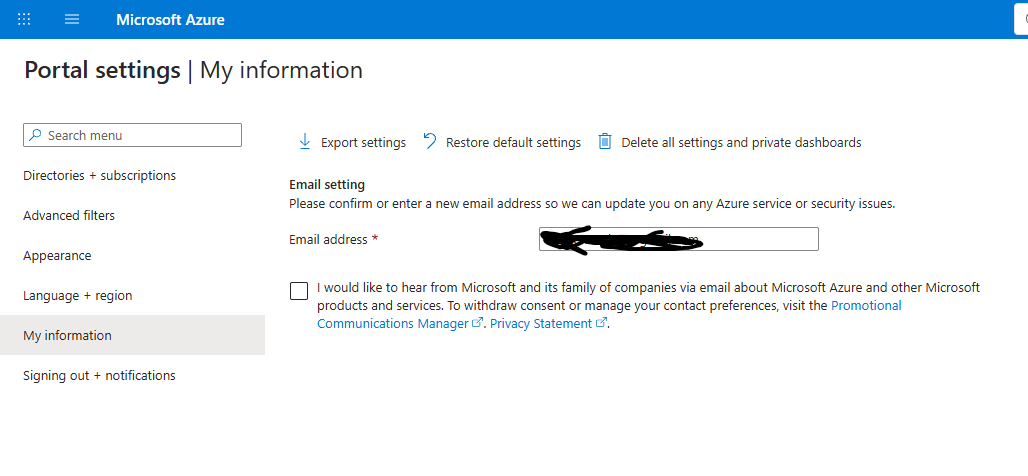Screen dimensions: 1028x476
Task: Open the hamburger portal menu
Action: click(72, 19)
